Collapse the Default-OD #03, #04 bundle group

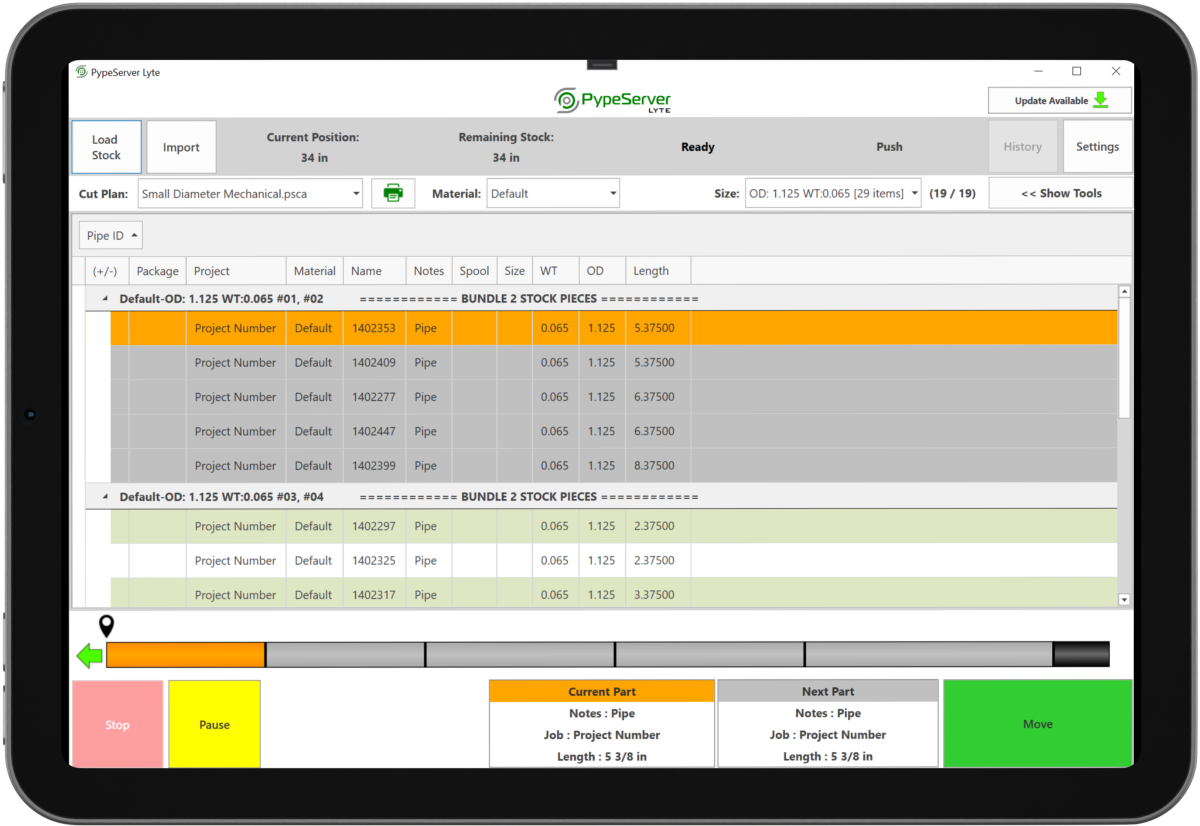pos(105,497)
